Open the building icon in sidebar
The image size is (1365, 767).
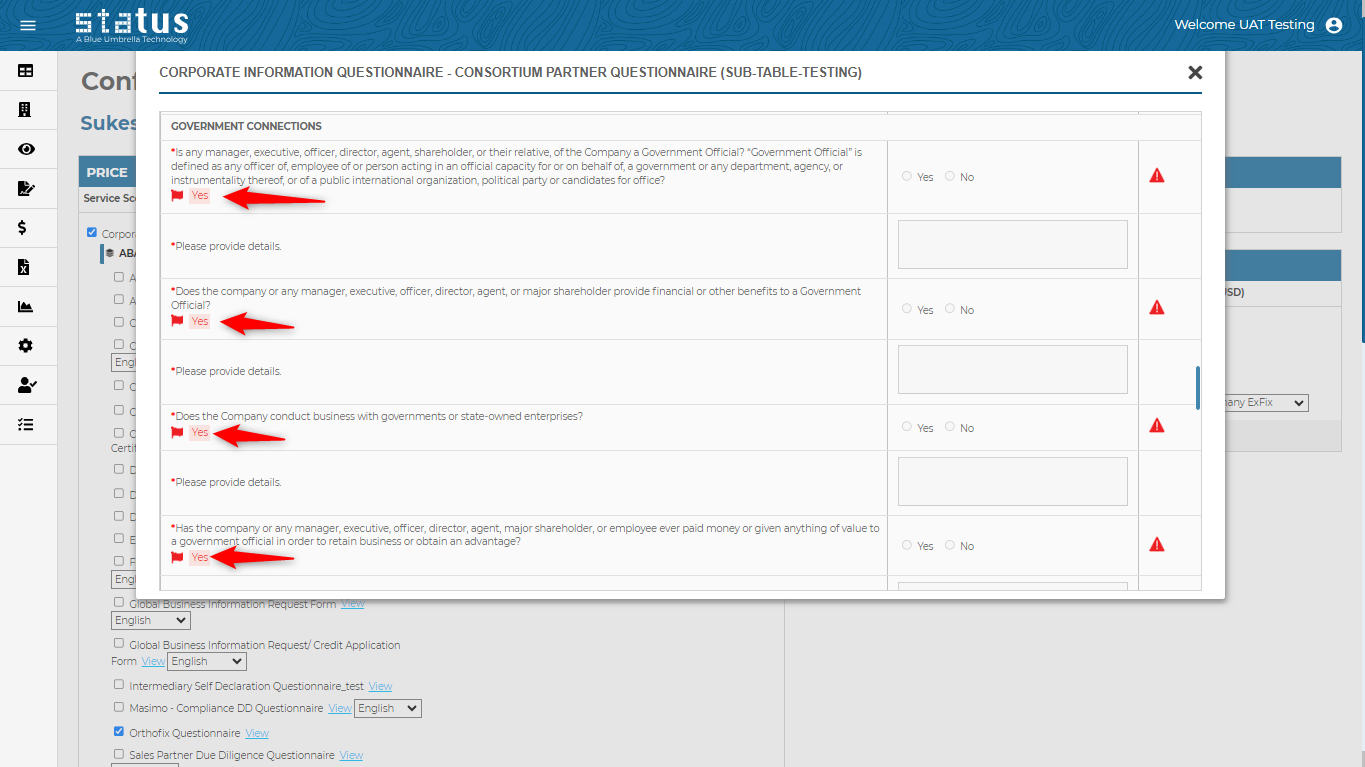26,110
